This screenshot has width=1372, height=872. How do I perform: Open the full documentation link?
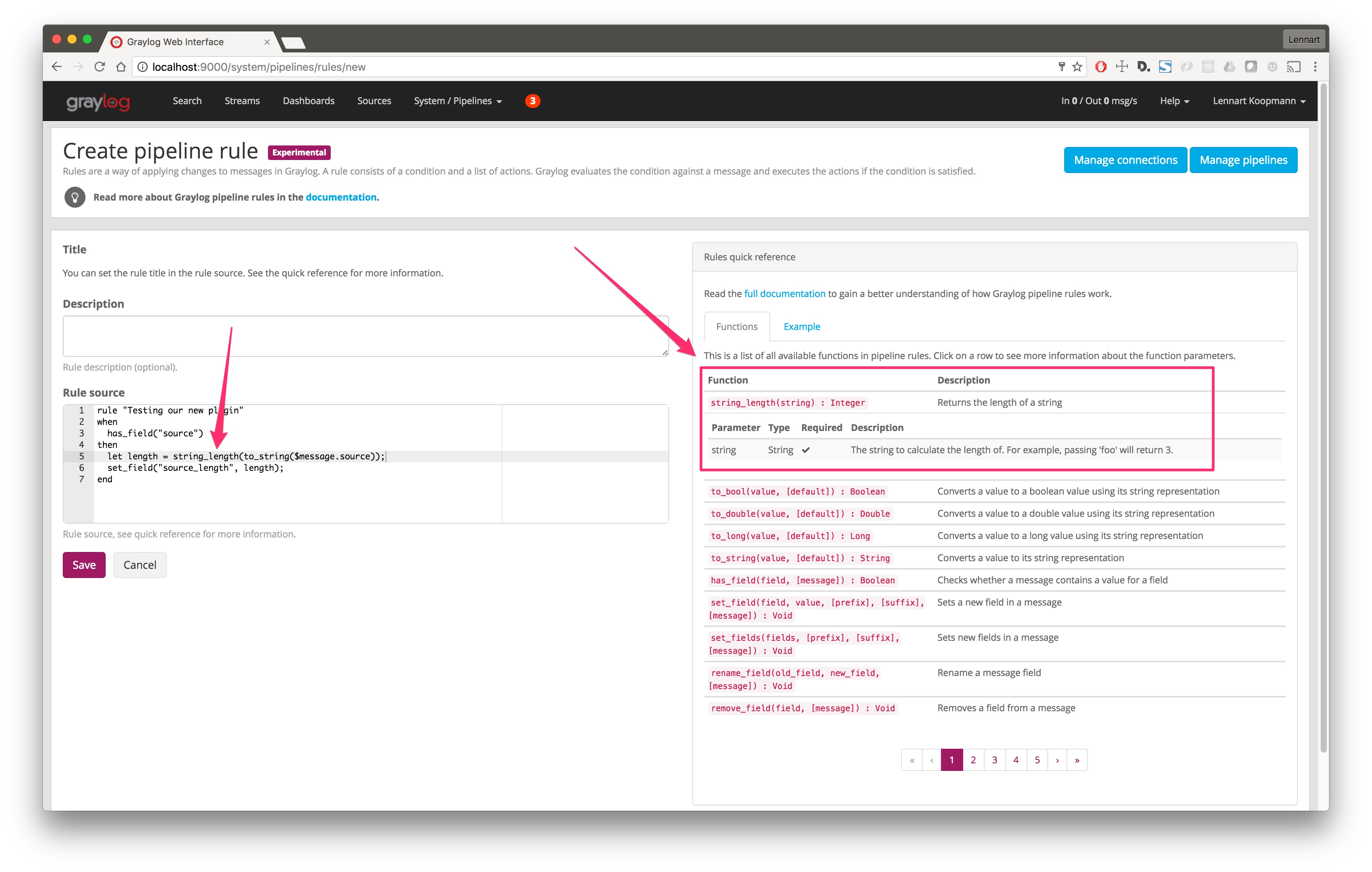[784, 293]
